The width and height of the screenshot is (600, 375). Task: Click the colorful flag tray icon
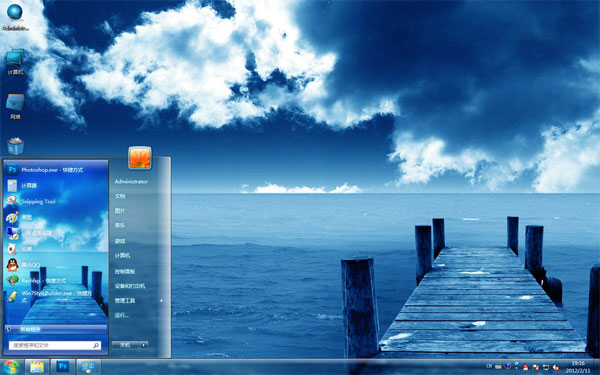(525, 367)
